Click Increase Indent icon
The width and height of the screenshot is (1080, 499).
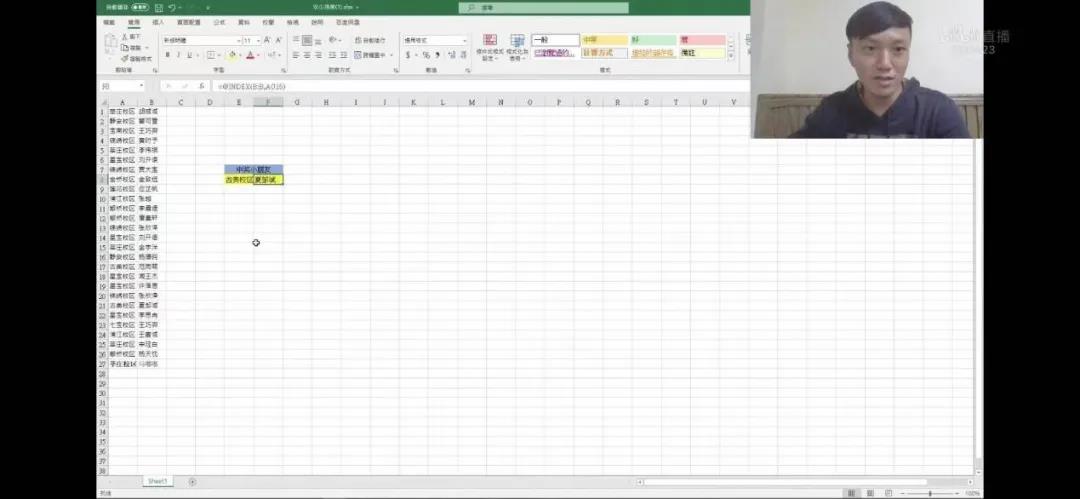343,55
